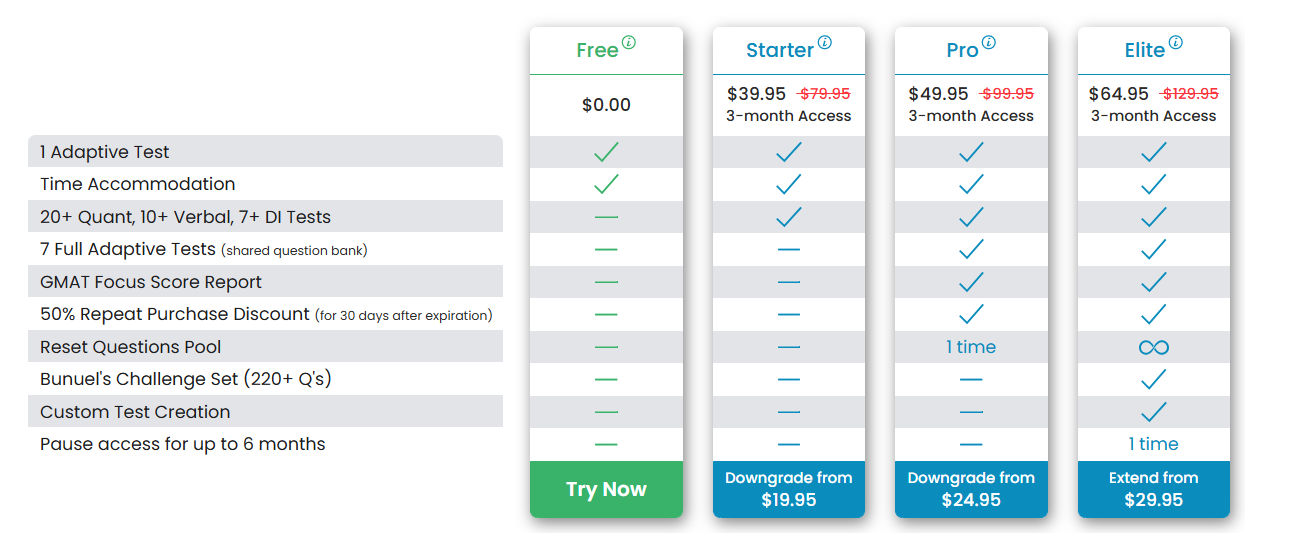
Task: Click the info icon beside Pro
Action: pos(988,42)
